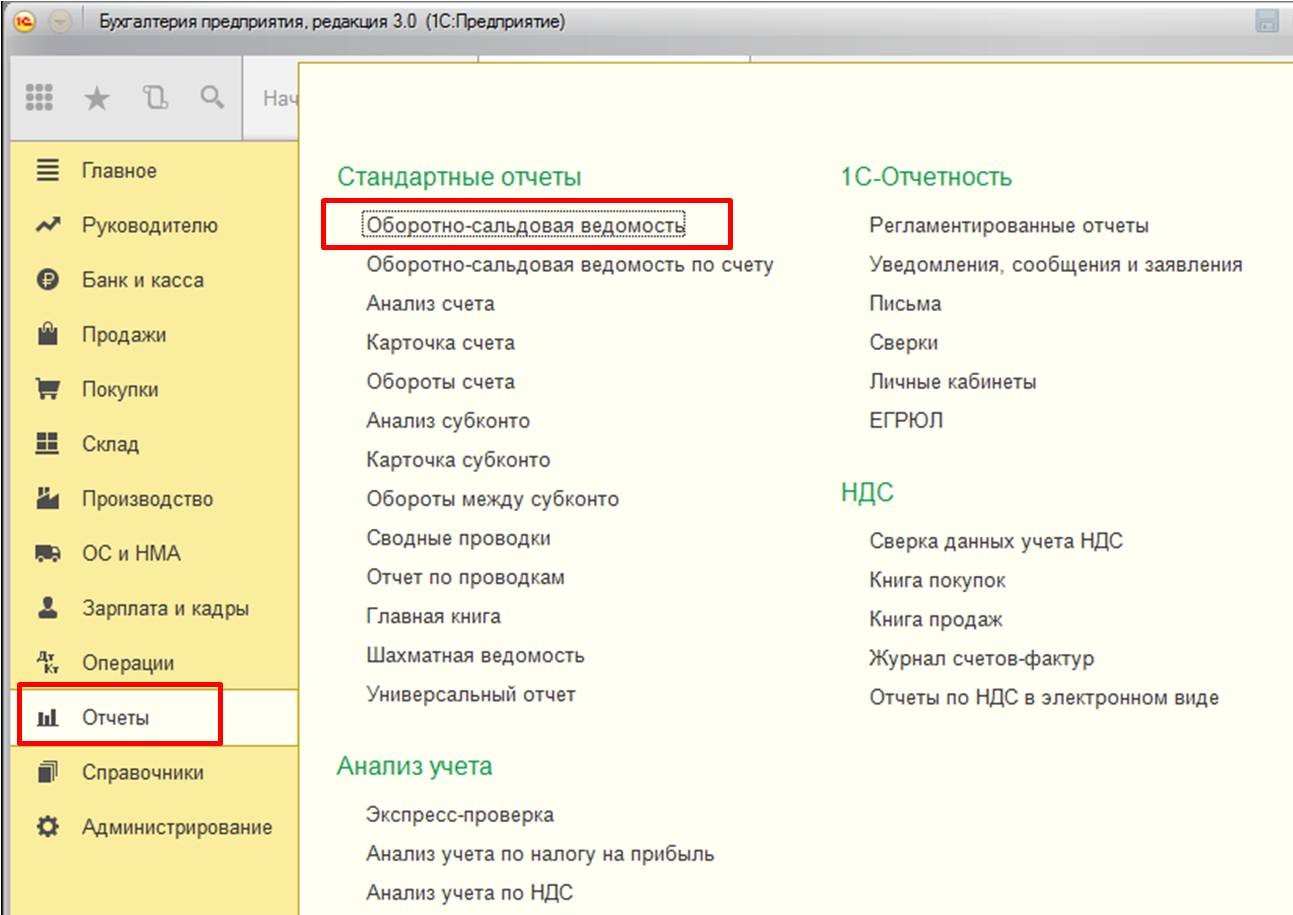Click the Search magnifier icon
This screenshot has height=915, width=1293.
coord(211,97)
